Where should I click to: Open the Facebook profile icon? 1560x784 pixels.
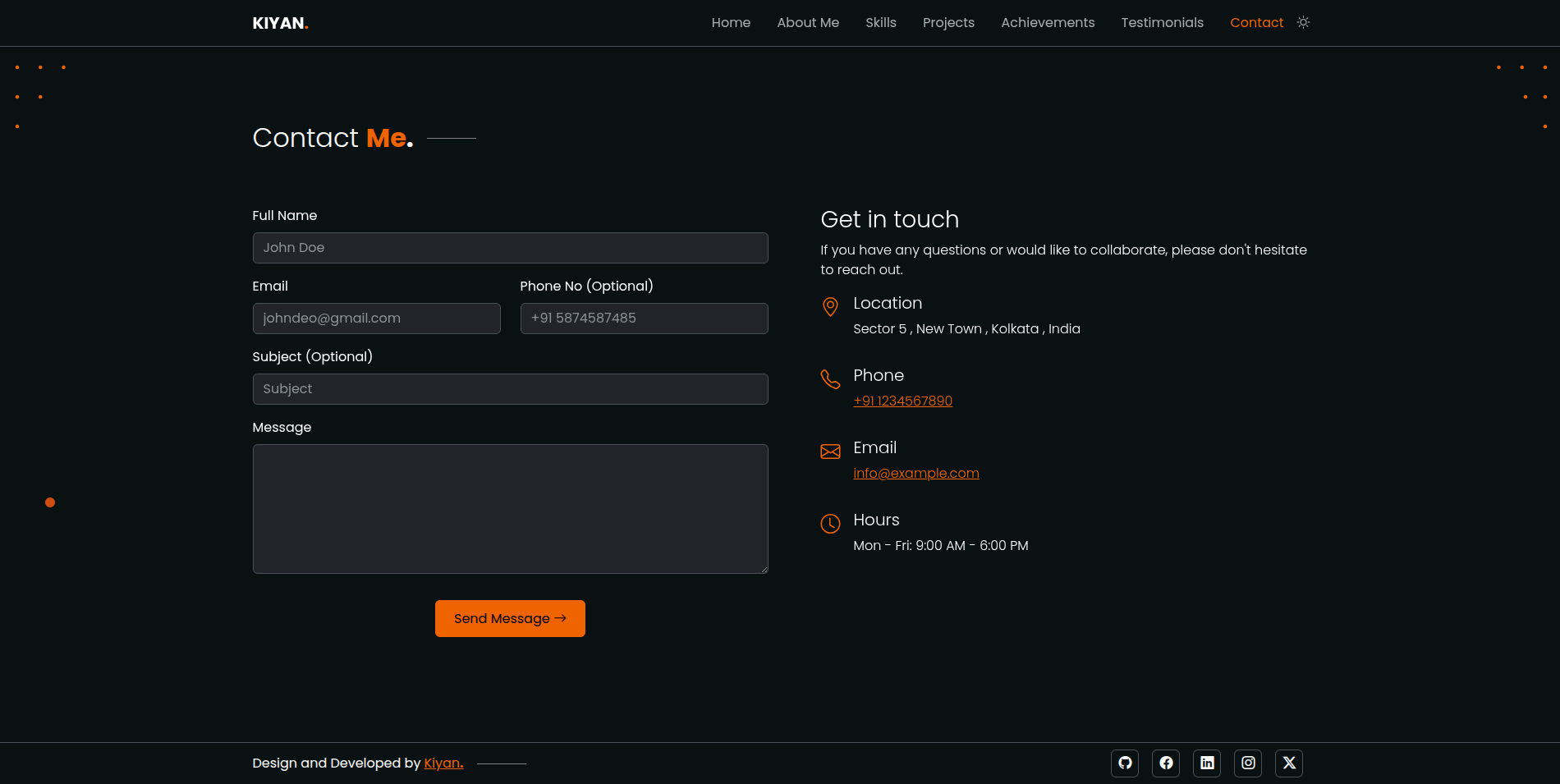[x=1166, y=763]
